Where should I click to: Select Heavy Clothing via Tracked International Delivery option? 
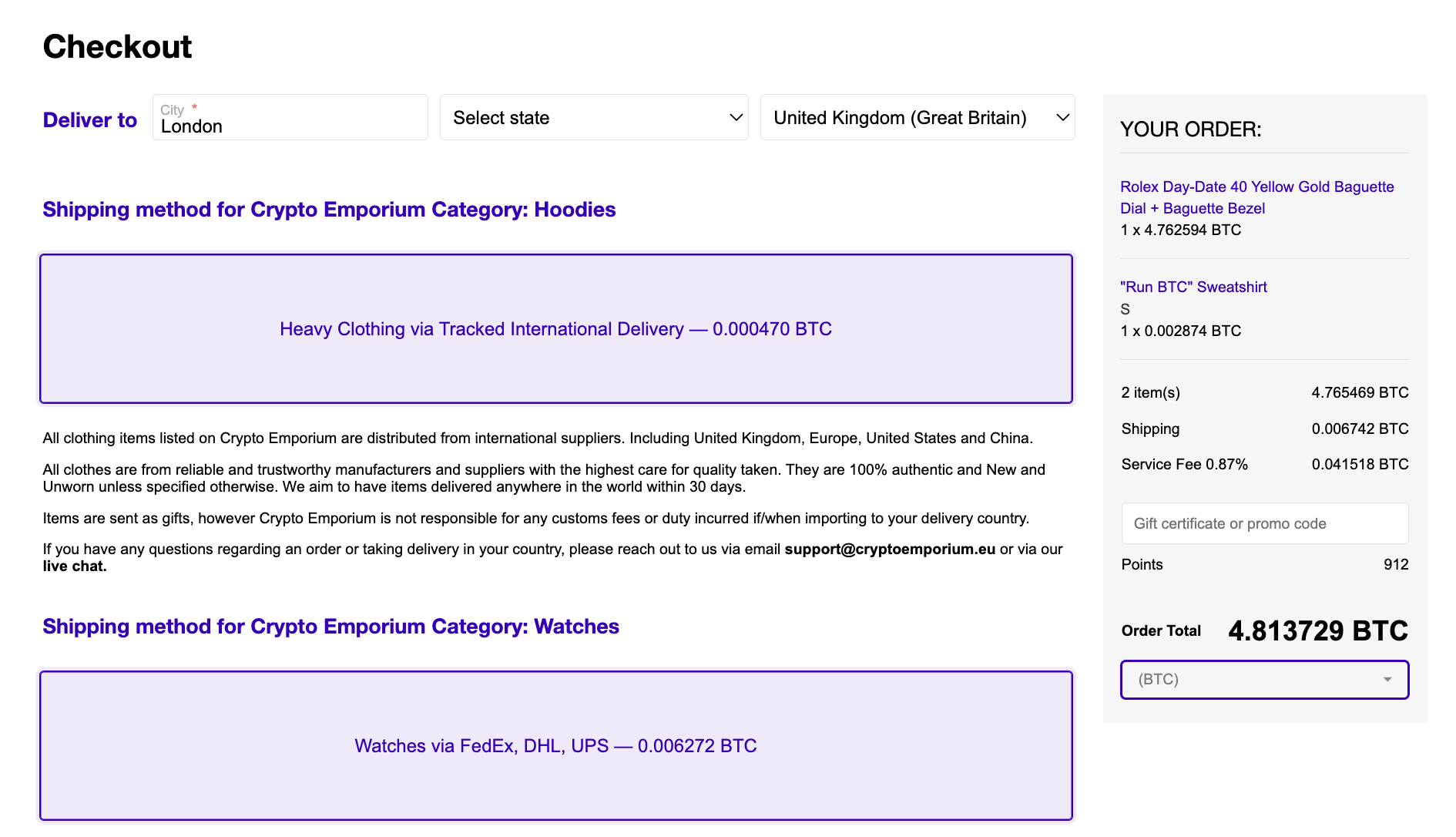556,328
